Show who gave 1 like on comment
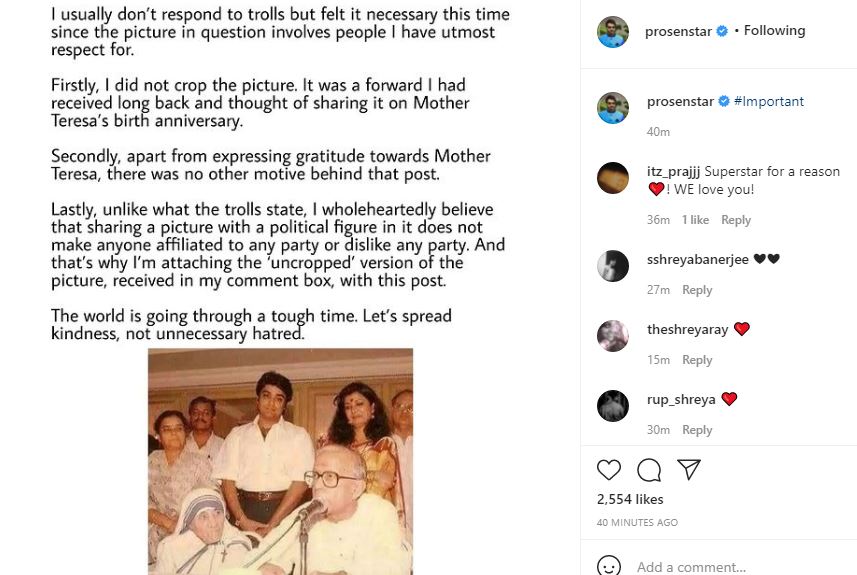 point(695,220)
